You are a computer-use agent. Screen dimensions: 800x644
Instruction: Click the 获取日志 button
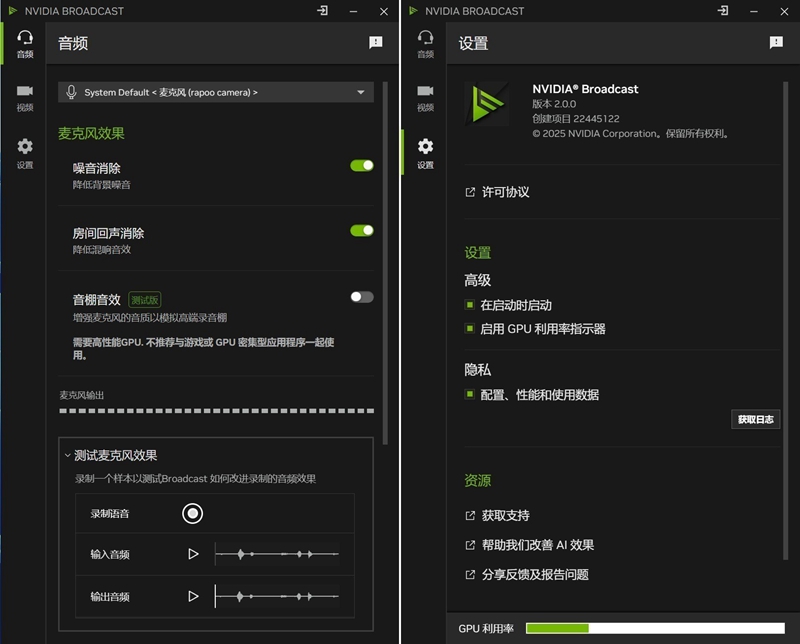pyautogui.click(x=755, y=419)
